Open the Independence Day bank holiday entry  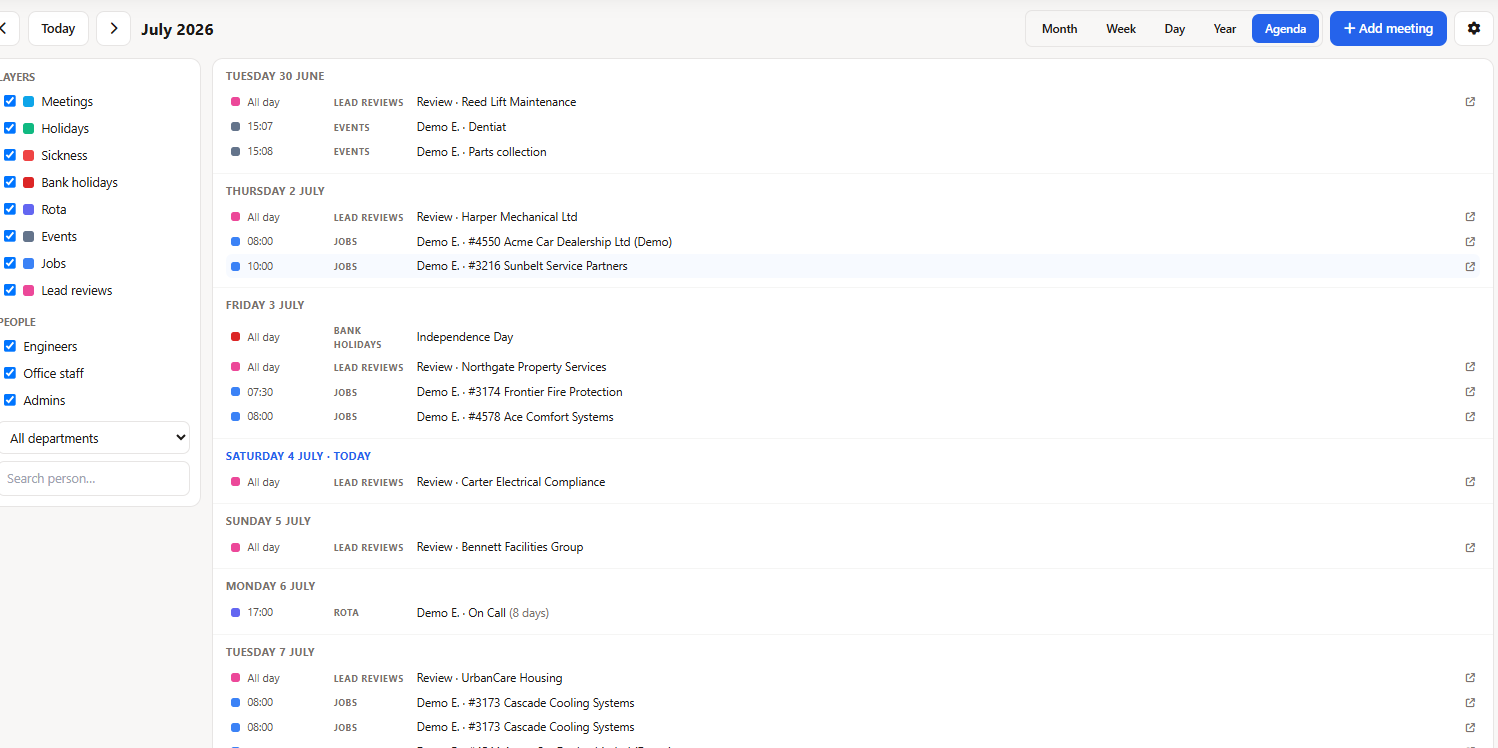(x=853, y=337)
